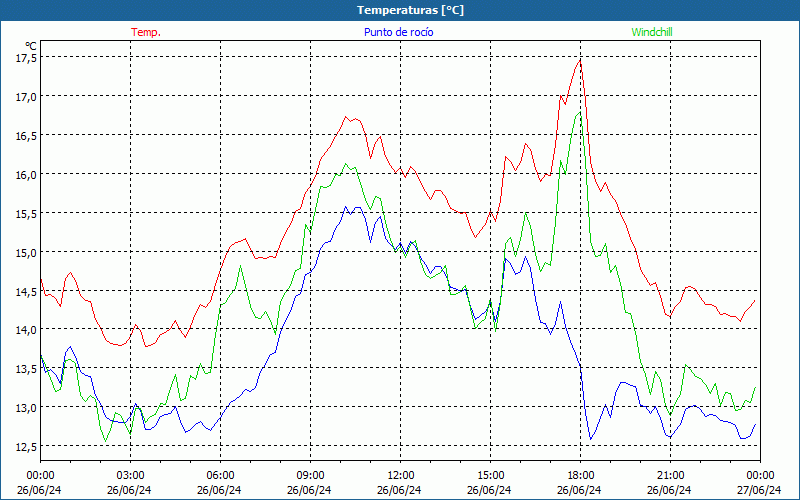Click the red temperature peak near 18:00
This screenshot has height=500, width=800.
click(580, 60)
